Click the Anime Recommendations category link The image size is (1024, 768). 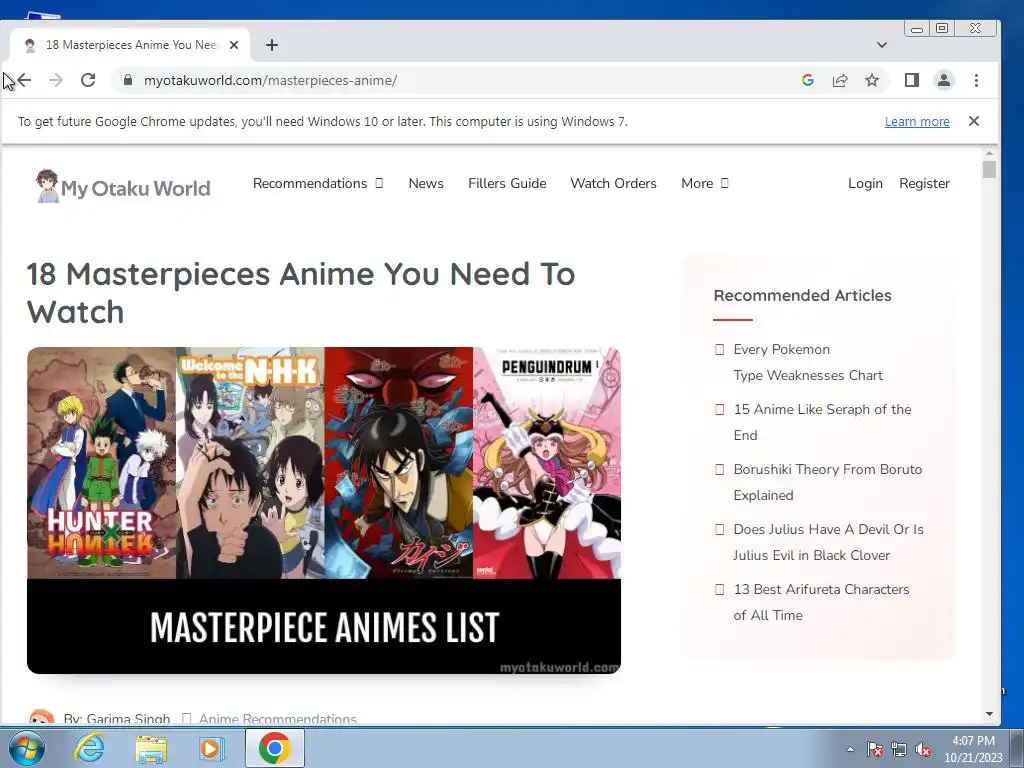click(278, 718)
